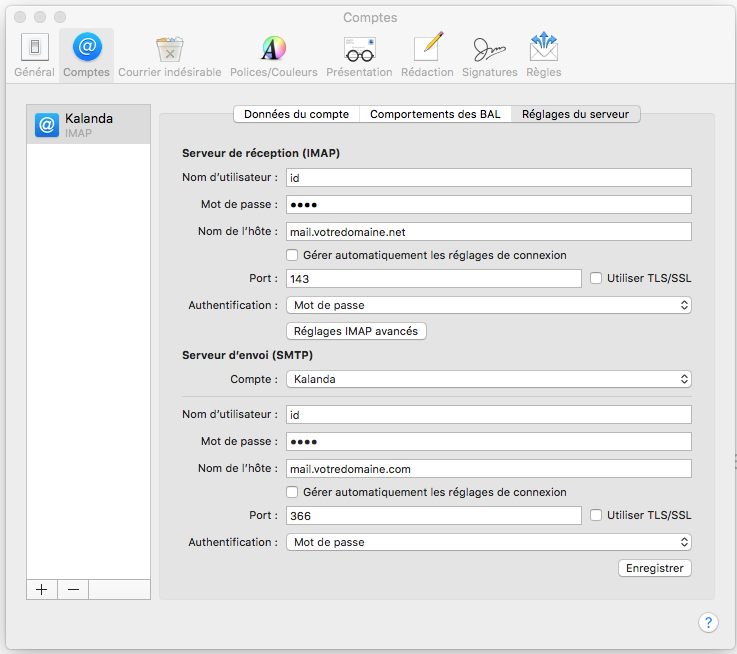Open the IMAP Authentification dropdown

(x=489, y=305)
